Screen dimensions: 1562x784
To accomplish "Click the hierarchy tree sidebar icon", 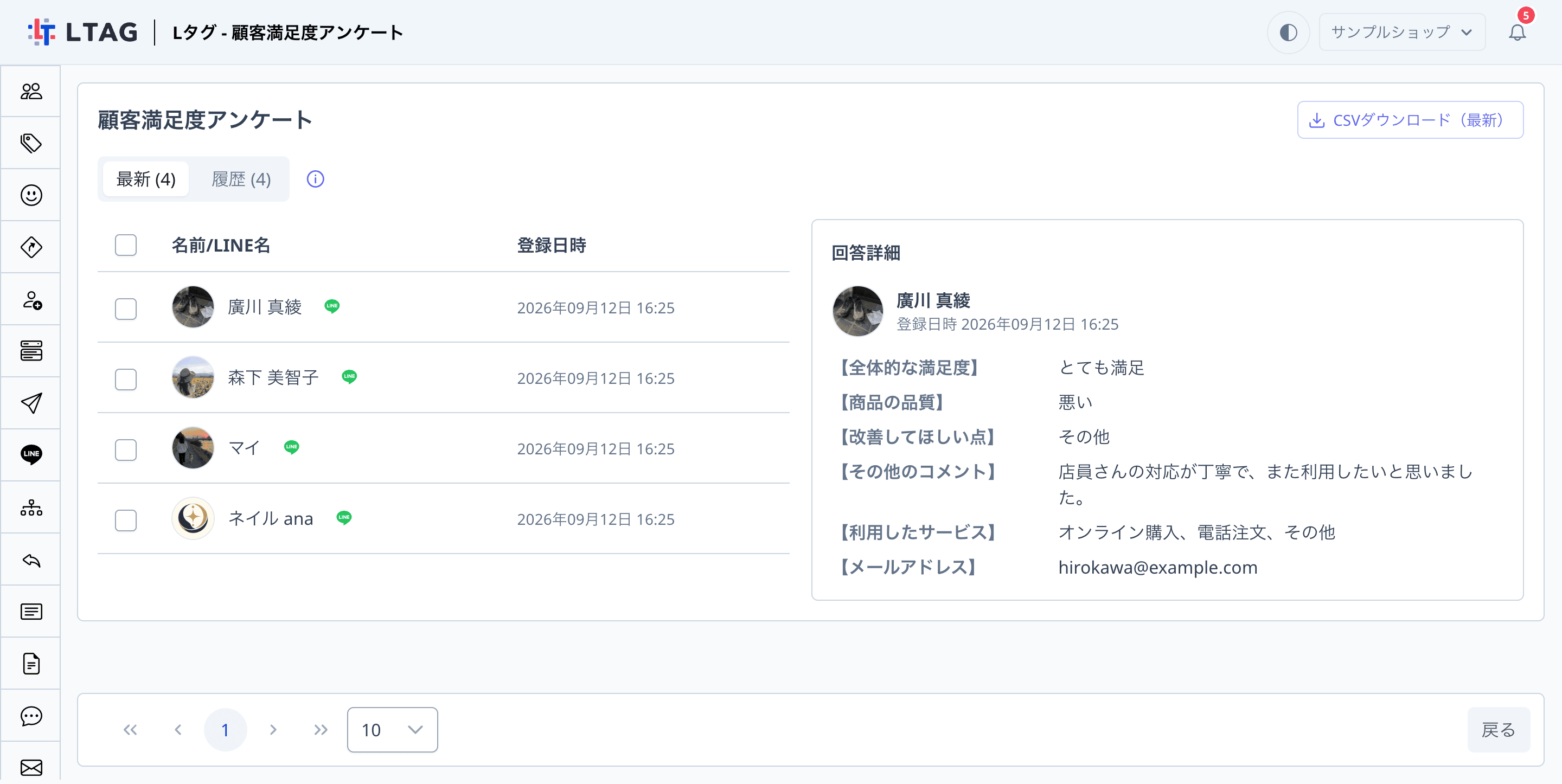I will tap(31, 507).
